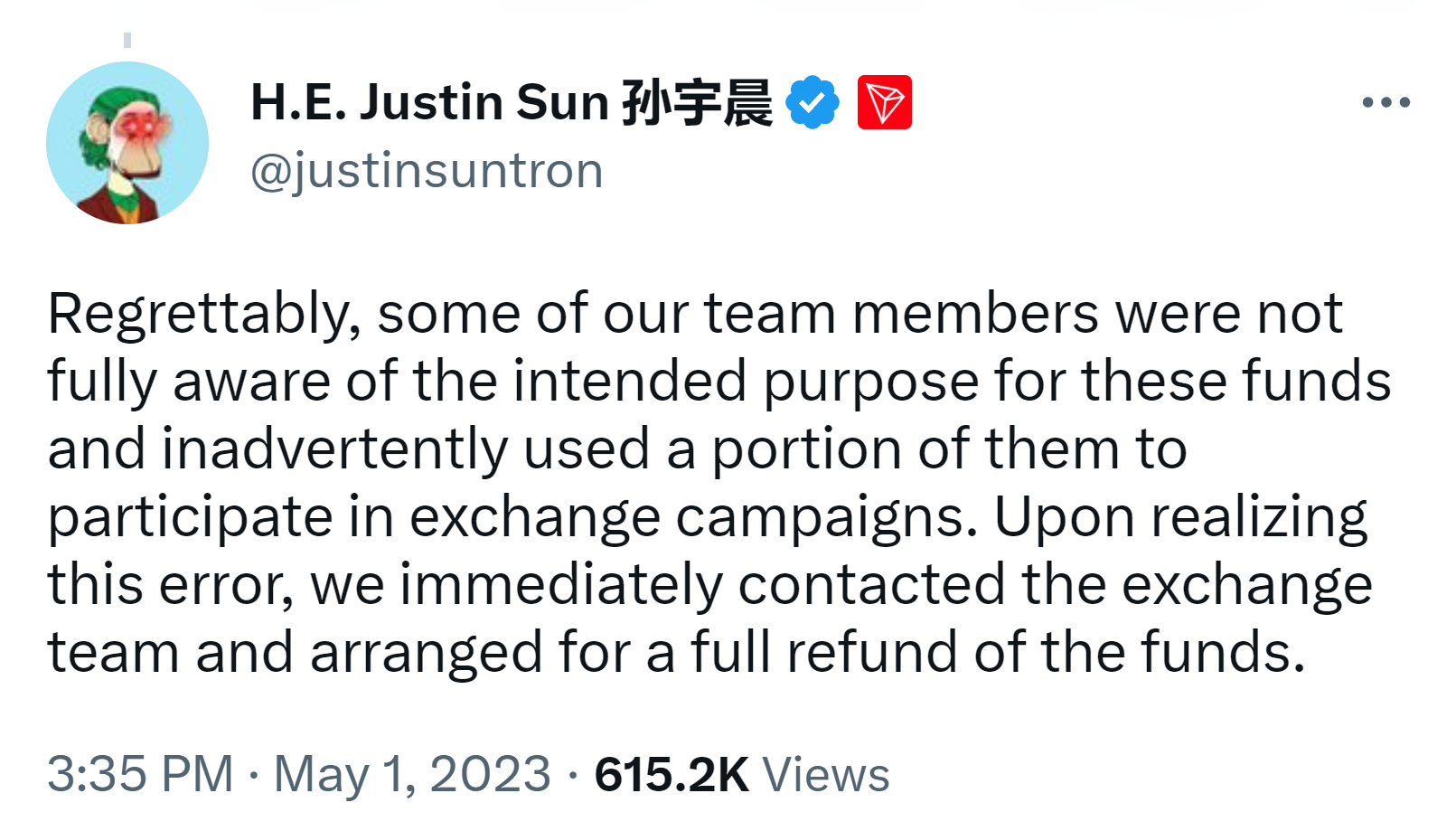Open the 615.2K view count
Image resolution: width=1456 pixels, height=831 pixels.
[x=672, y=775]
